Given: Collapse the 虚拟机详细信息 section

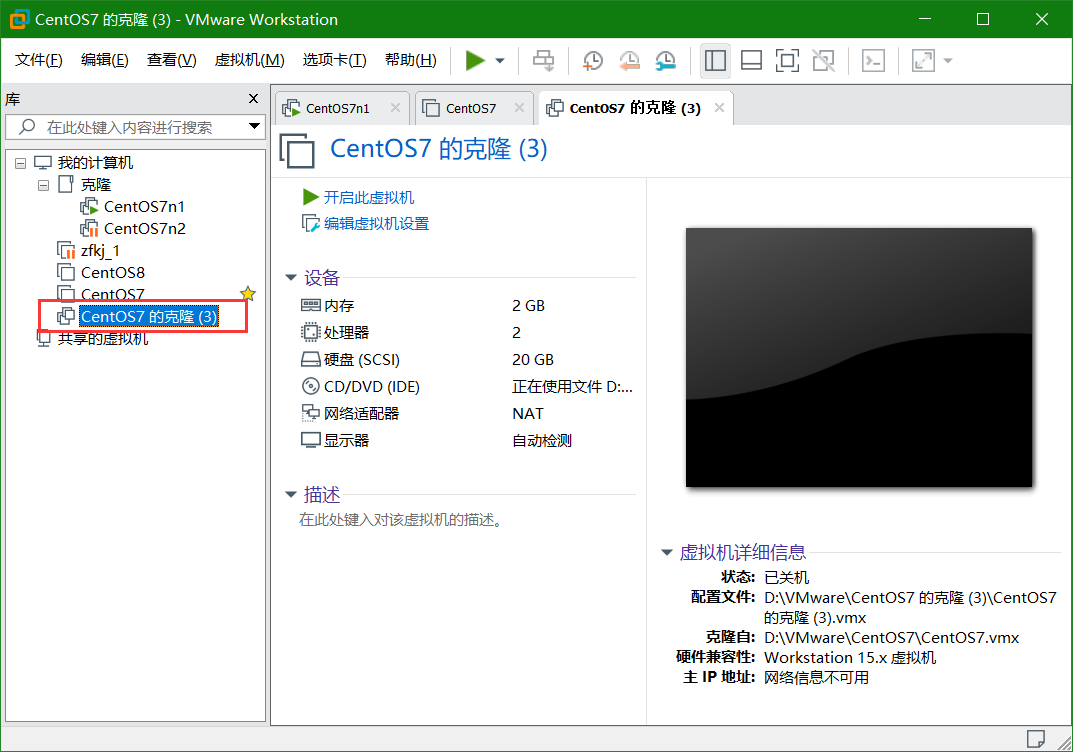Looking at the screenshot, I should point(667,552).
